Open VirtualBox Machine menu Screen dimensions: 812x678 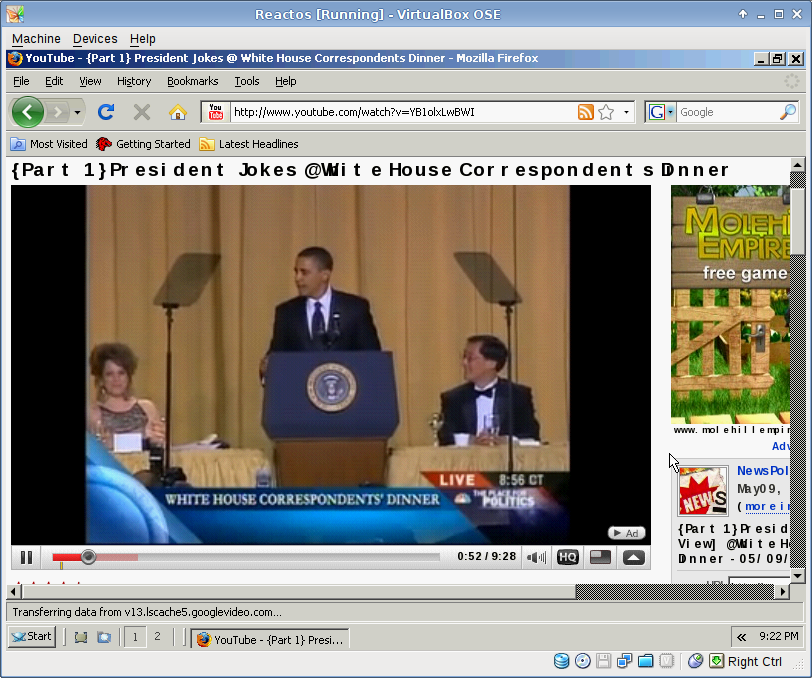(x=36, y=39)
